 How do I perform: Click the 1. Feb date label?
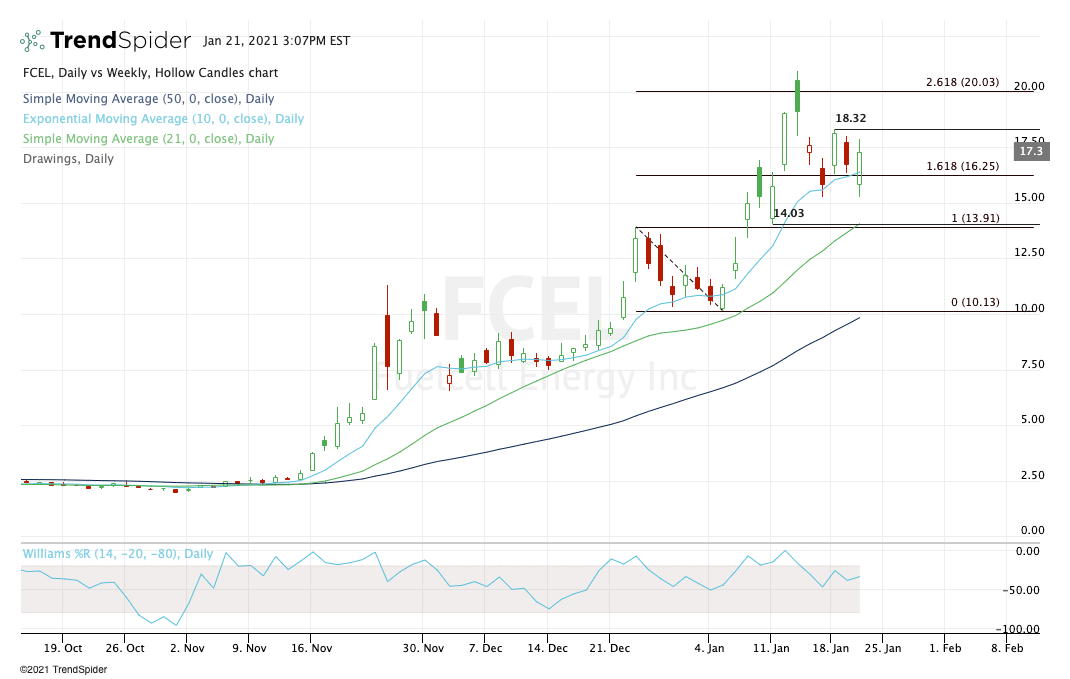[944, 648]
